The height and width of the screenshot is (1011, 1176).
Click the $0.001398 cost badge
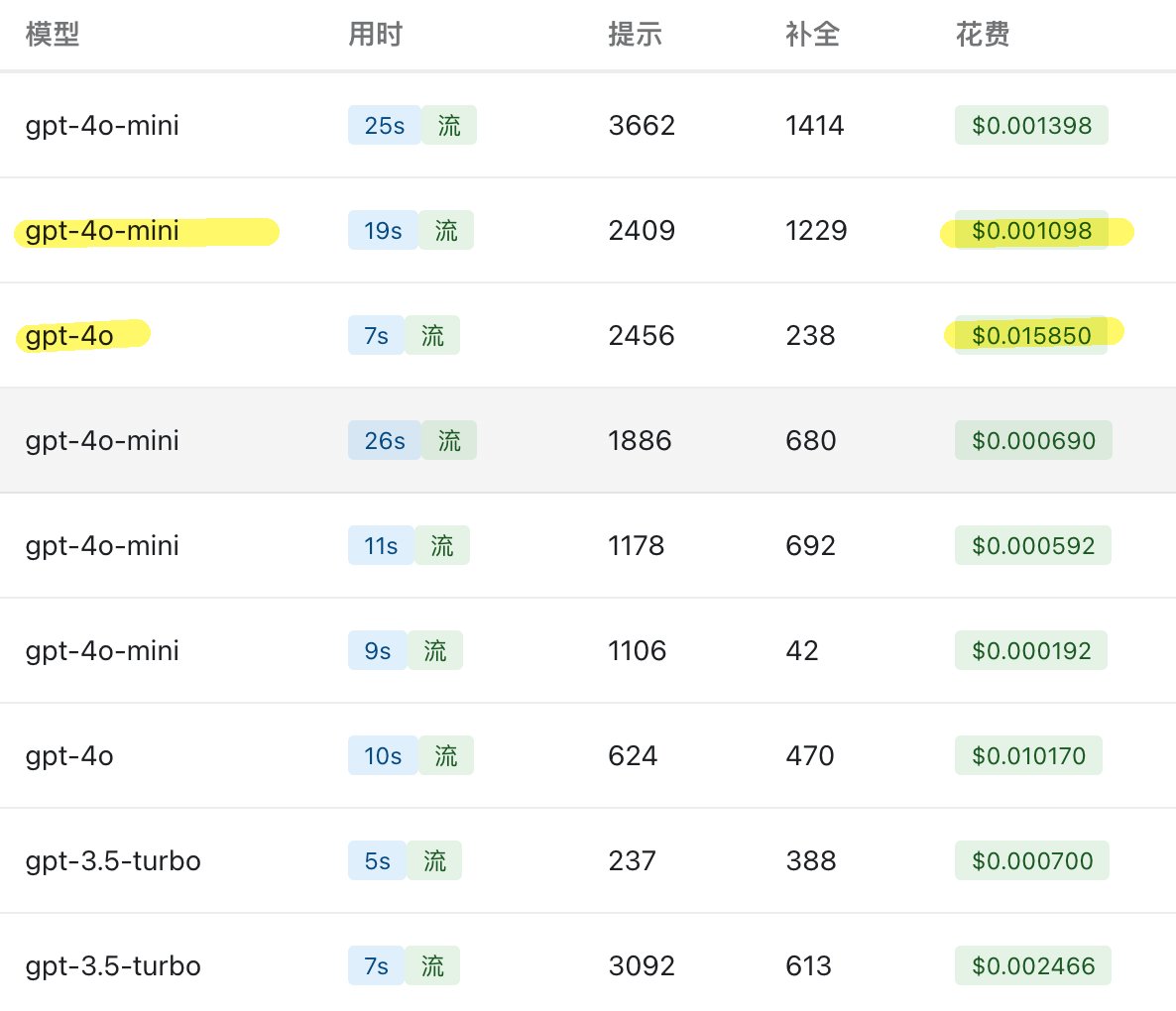[x=1031, y=125]
